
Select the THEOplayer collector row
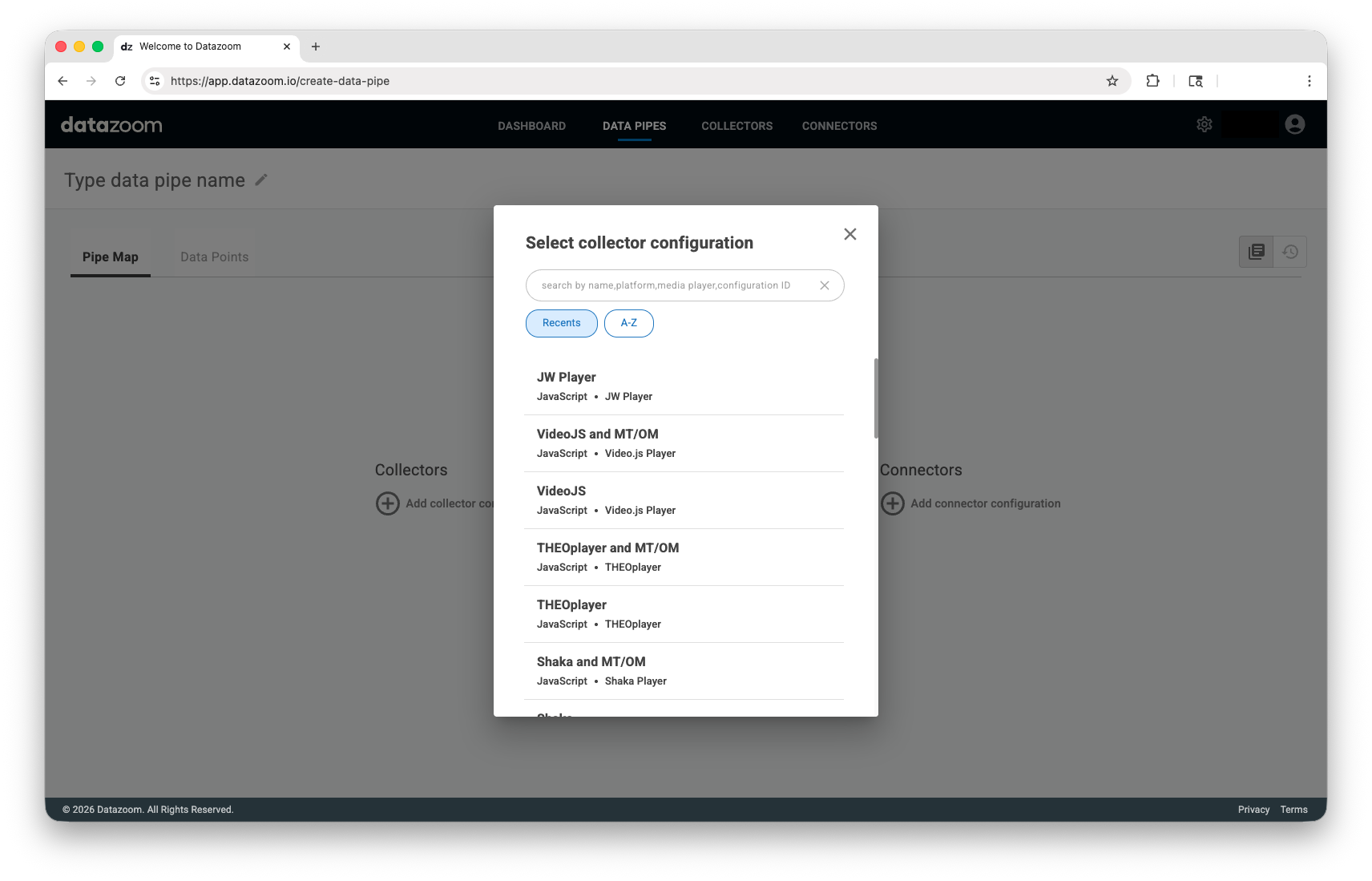[x=684, y=614]
